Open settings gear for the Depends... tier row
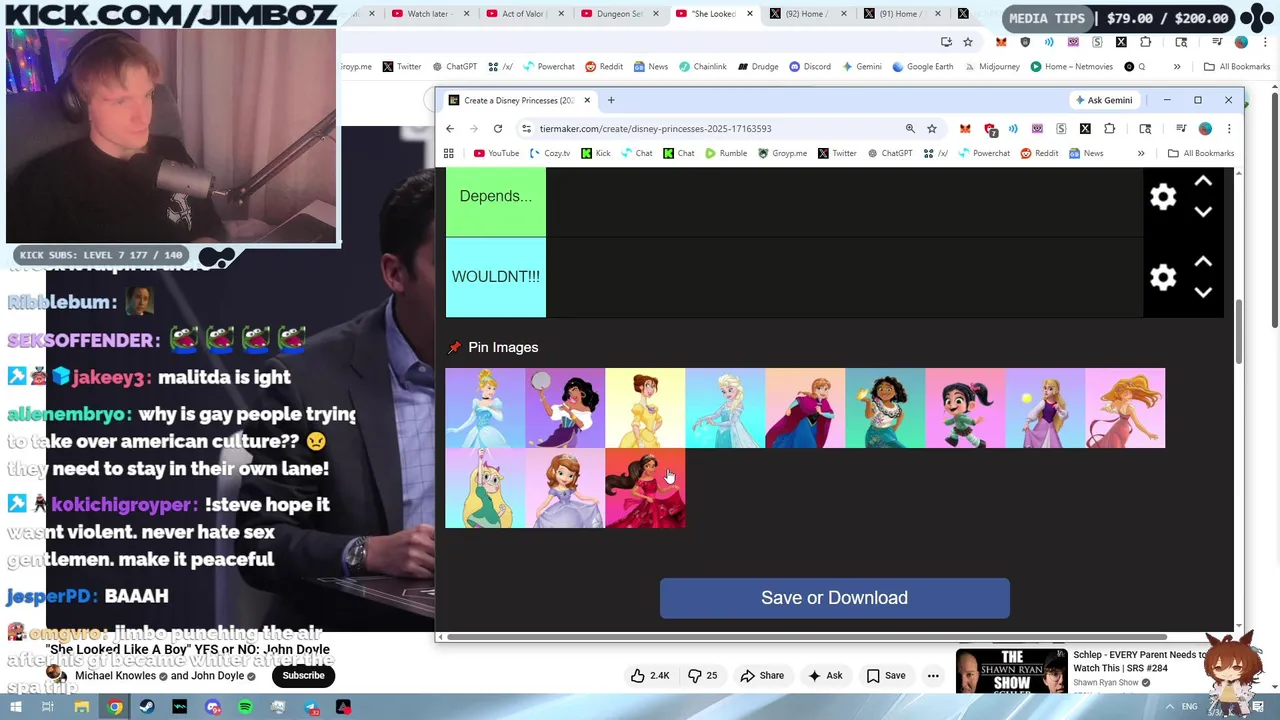Viewport: 1280px width, 720px height. click(x=1163, y=197)
